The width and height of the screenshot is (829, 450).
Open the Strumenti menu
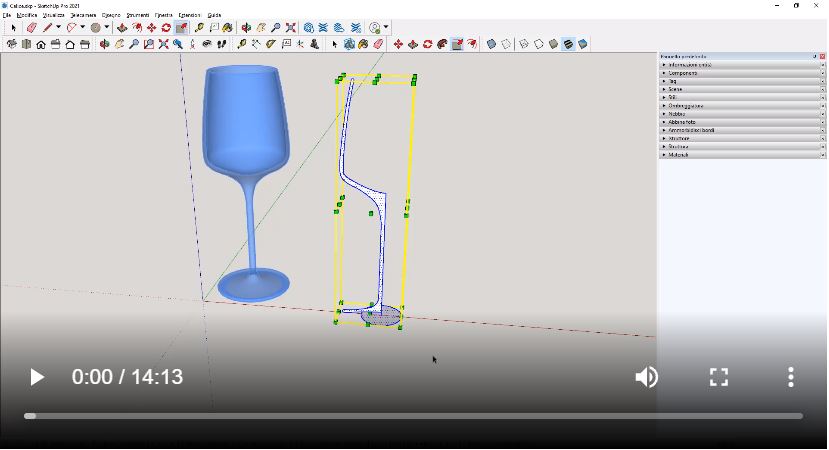pyautogui.click(x=137, y=15)
